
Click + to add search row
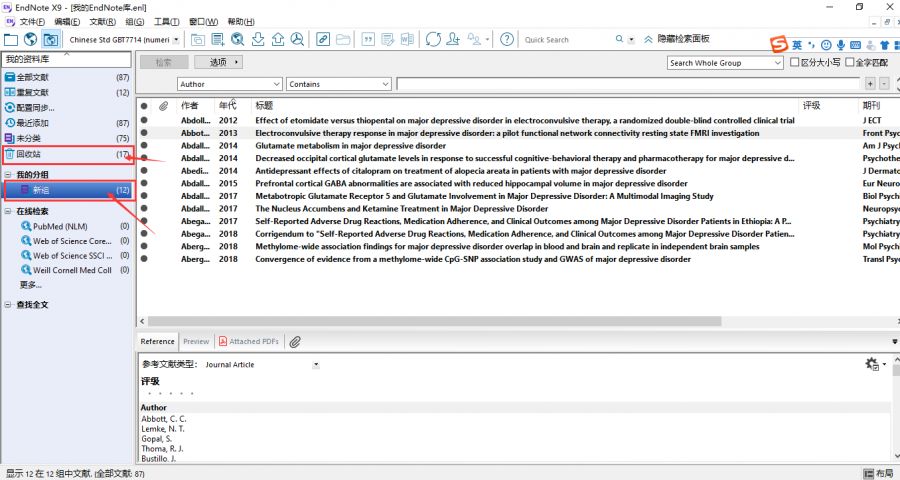pyautogui.click(x=871, y=84)
